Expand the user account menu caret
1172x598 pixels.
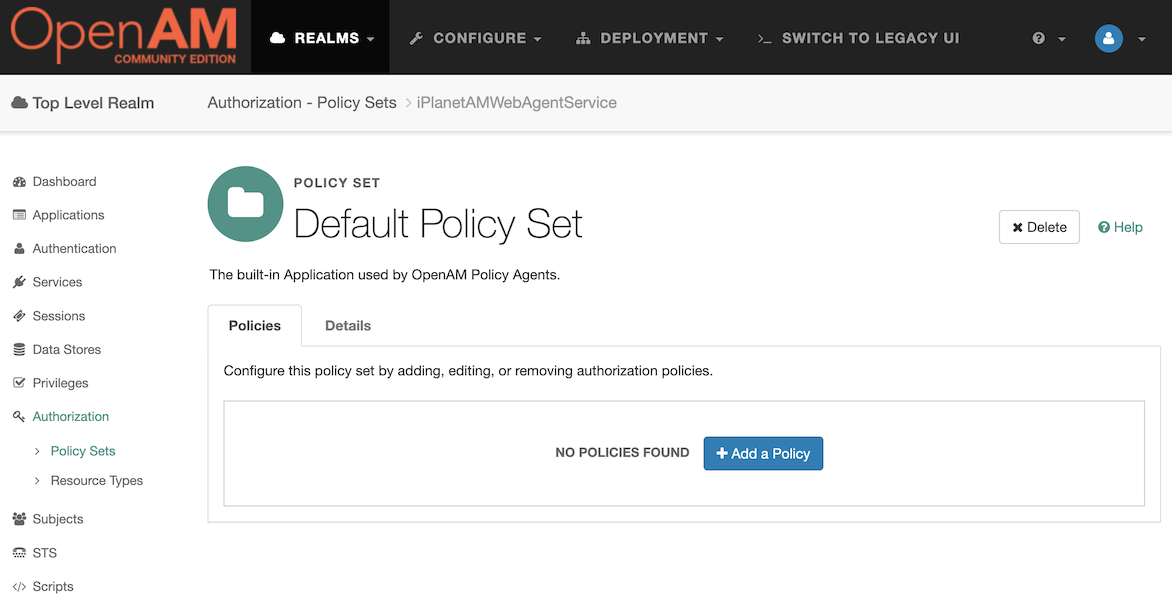[1141, 39]
